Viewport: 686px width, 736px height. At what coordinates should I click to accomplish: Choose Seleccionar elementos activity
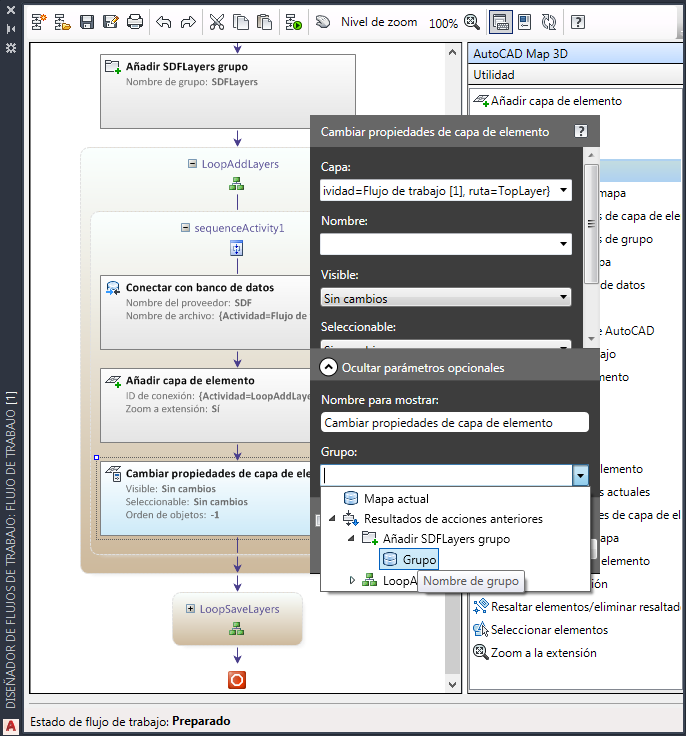[x=540, y=629]
